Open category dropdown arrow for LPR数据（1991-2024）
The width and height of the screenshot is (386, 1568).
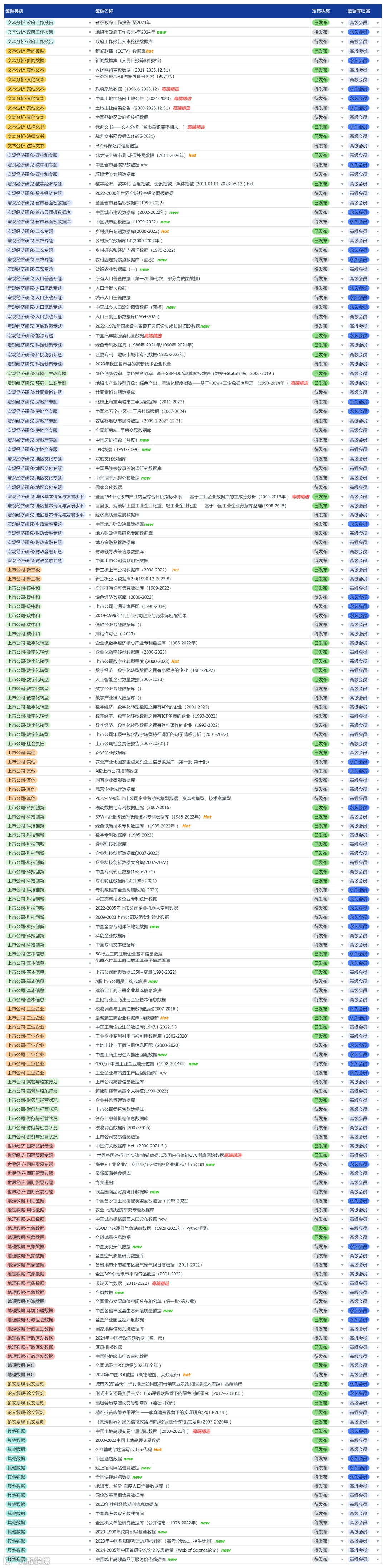pos(90,450)
